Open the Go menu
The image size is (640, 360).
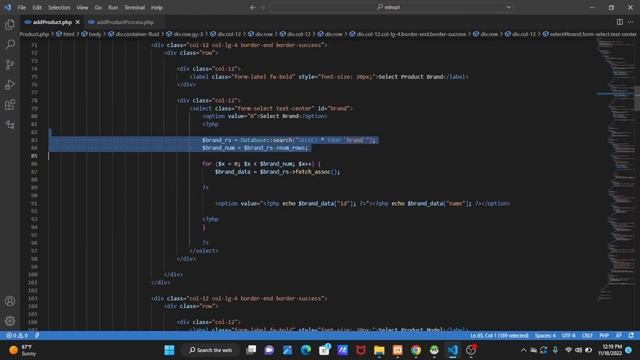pyautogui.click(x=98, y=7)
